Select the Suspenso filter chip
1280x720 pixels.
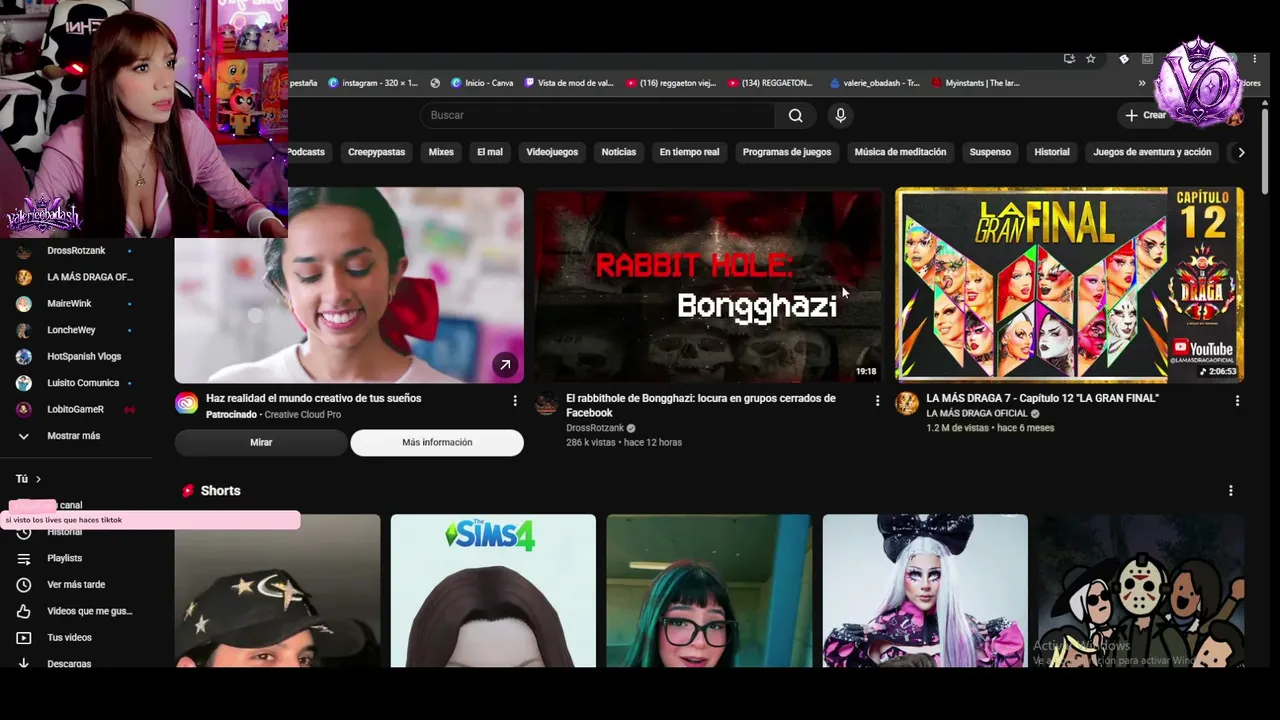coord(990,152)
